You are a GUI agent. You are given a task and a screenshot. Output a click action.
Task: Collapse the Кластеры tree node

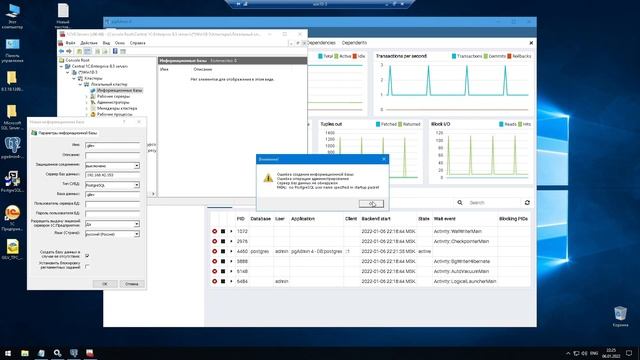tap(75, 78)
